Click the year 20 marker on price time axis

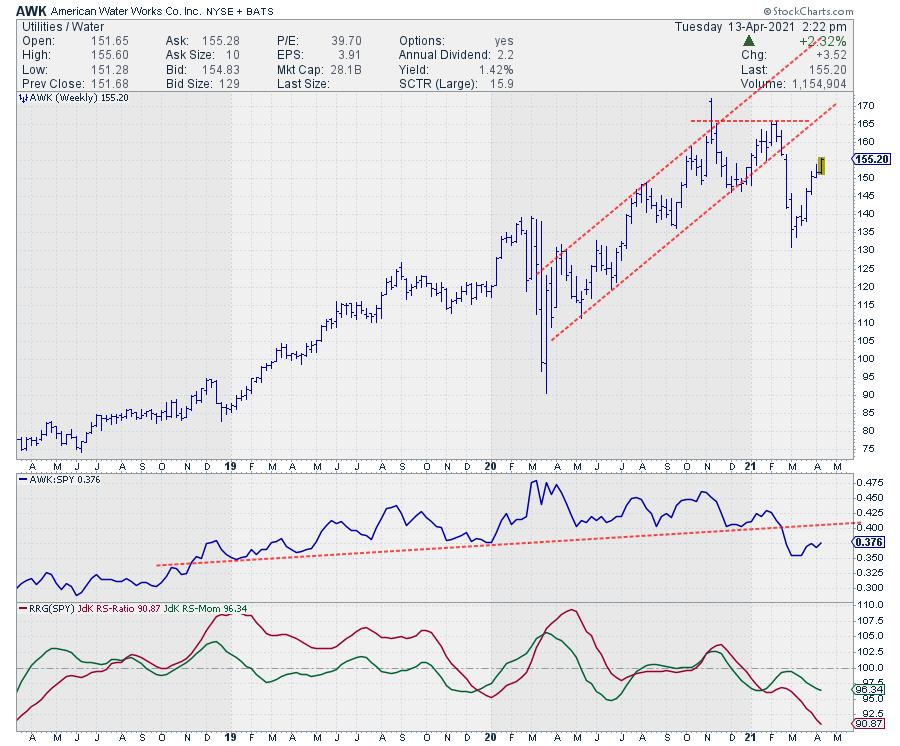tap(490, 466)
